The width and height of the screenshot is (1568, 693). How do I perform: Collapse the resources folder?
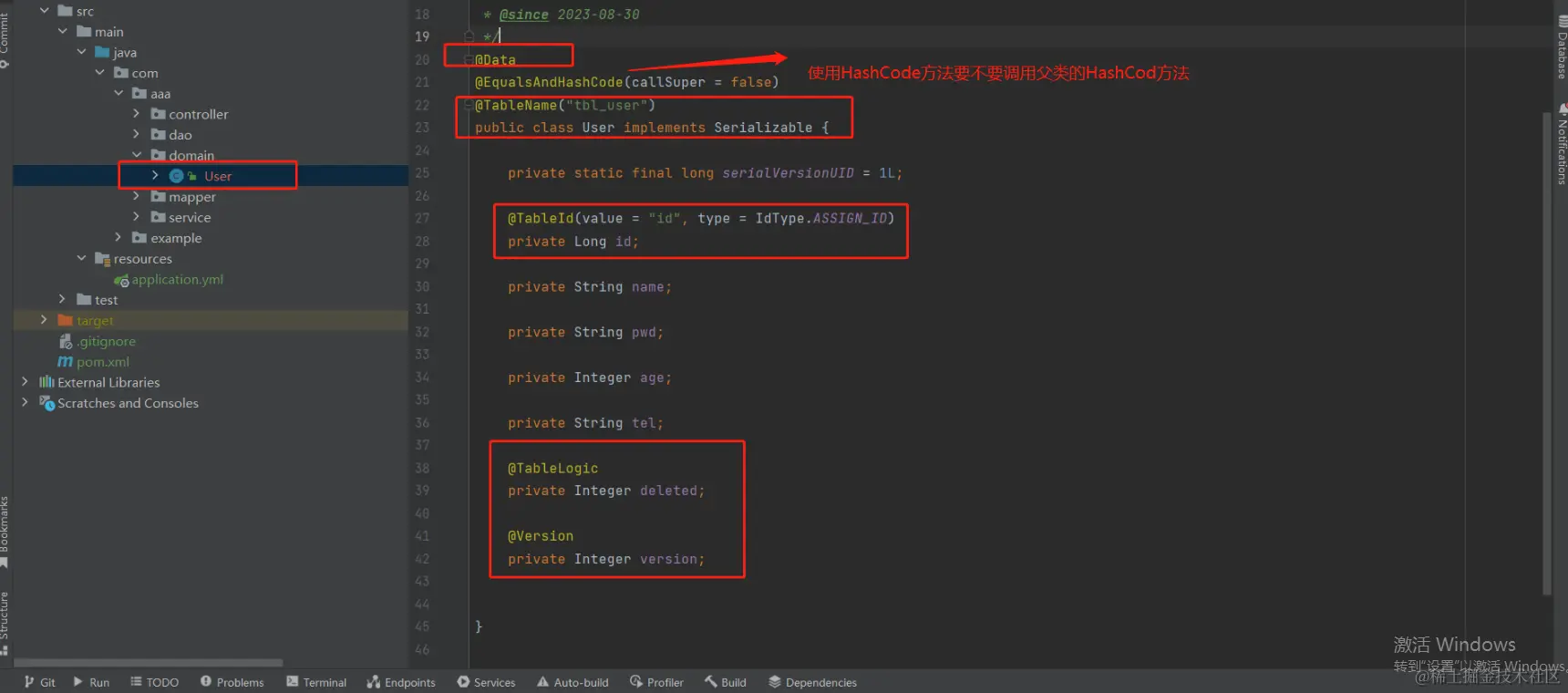[81, 258]
